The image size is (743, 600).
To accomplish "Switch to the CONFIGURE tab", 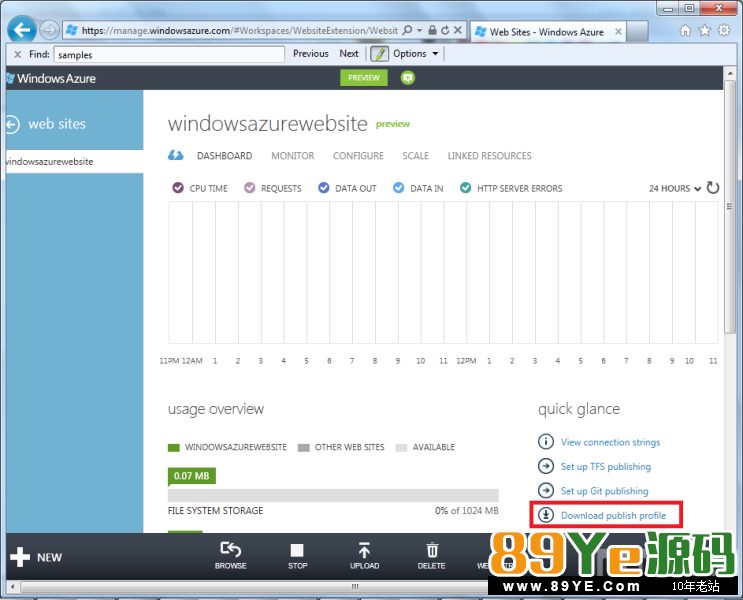I will [x=358, y=156].
